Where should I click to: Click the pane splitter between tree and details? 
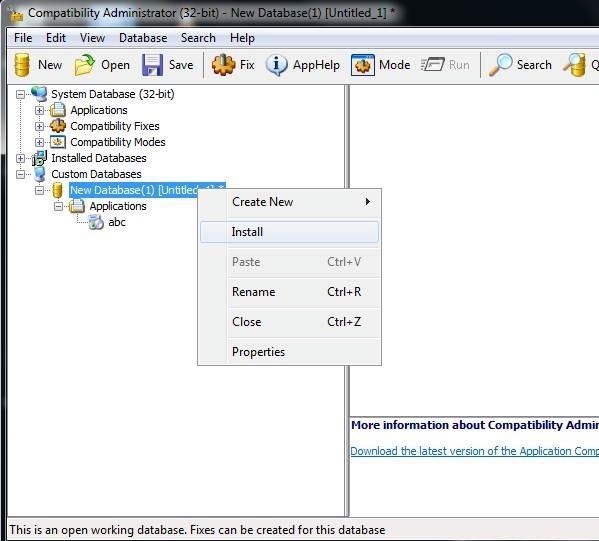click(347, 301)
